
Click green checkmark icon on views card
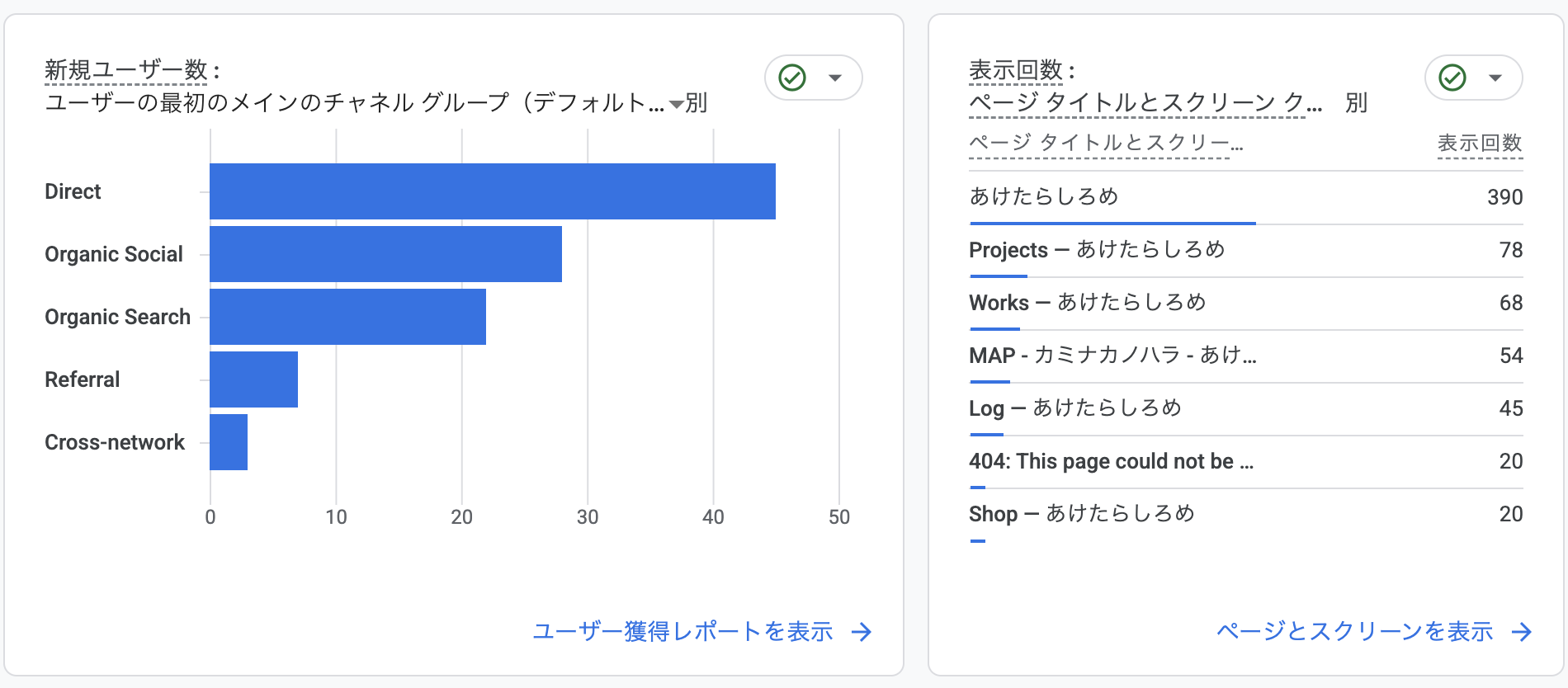tap(1452, 78)
